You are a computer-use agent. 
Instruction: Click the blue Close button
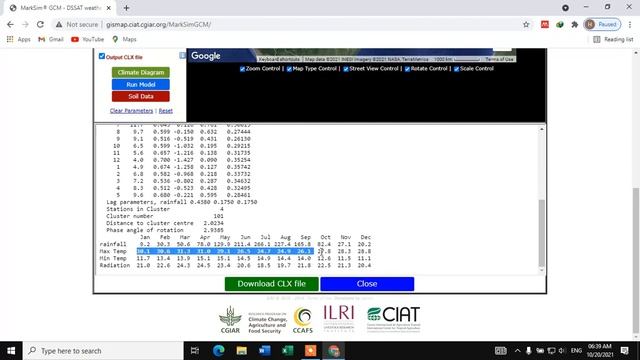click(367, 284)
